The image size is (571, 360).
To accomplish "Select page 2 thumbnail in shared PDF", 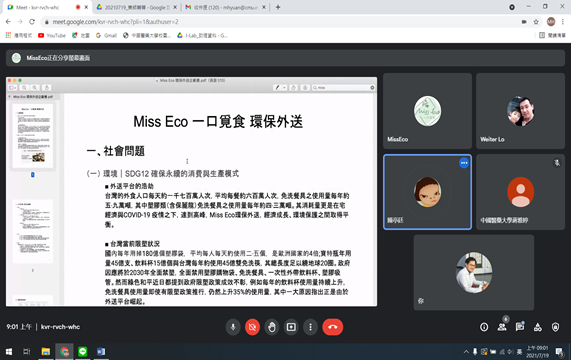I will 33,231.
